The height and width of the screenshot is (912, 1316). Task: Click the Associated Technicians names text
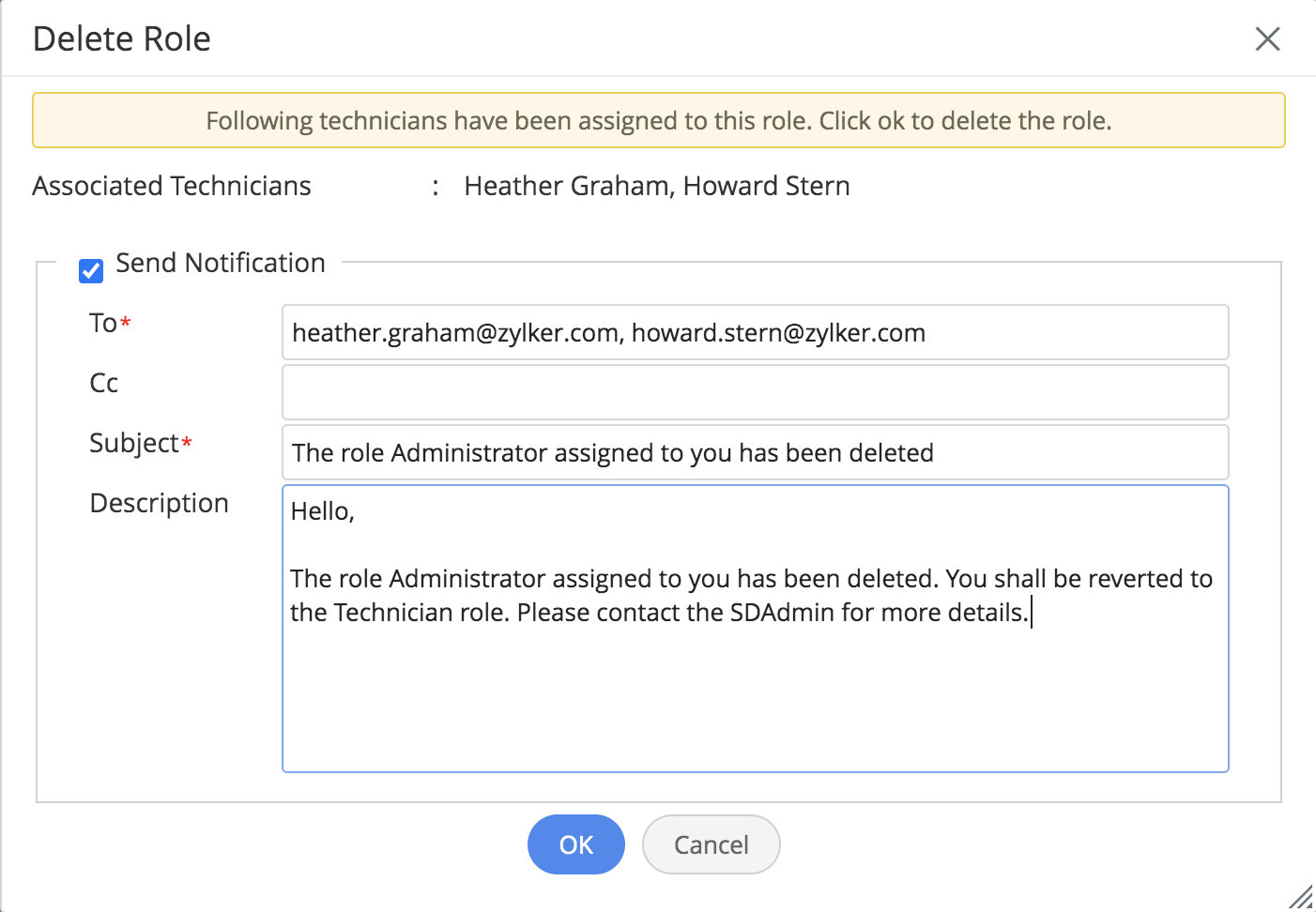[657, 186]
